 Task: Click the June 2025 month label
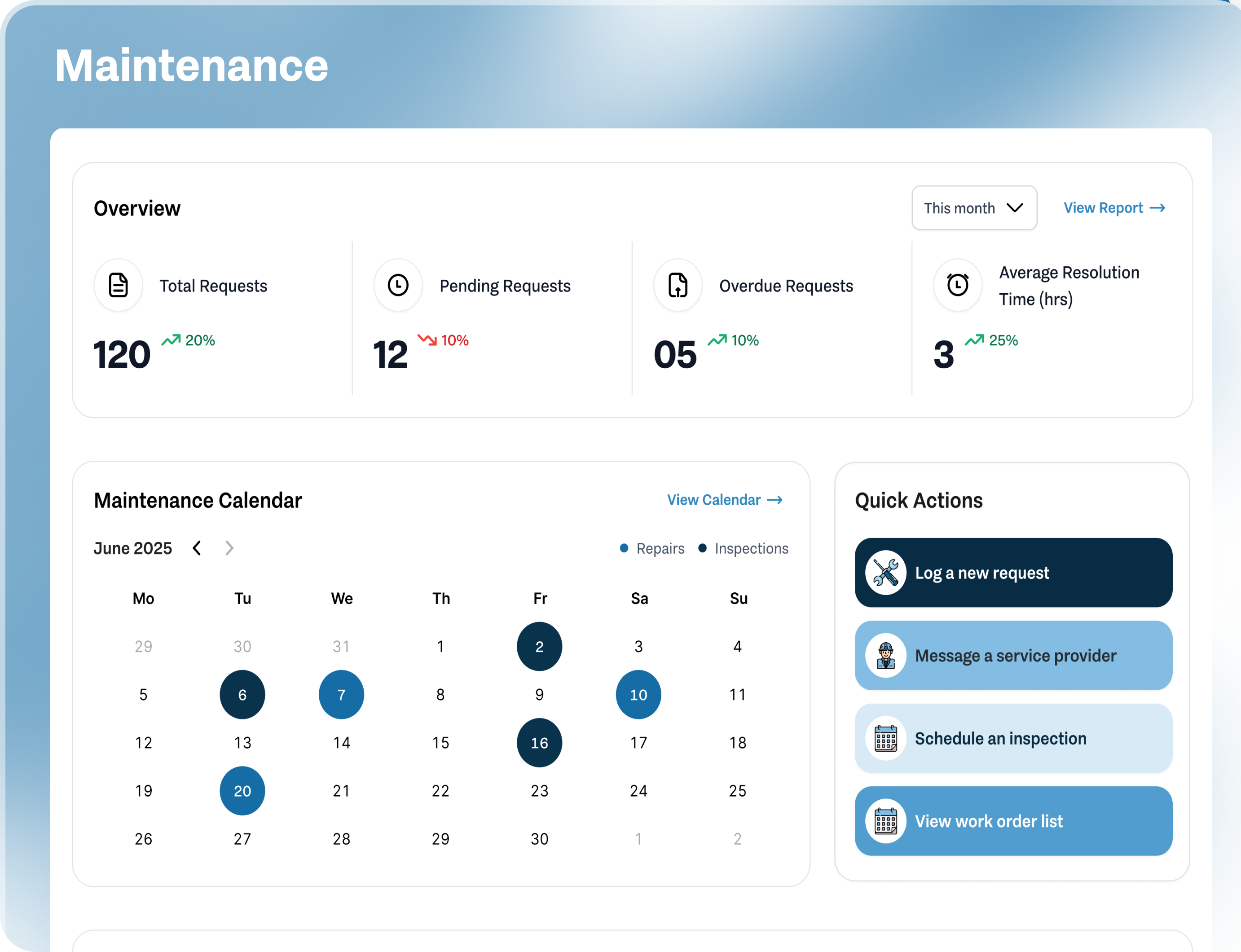tap(132, 548)
